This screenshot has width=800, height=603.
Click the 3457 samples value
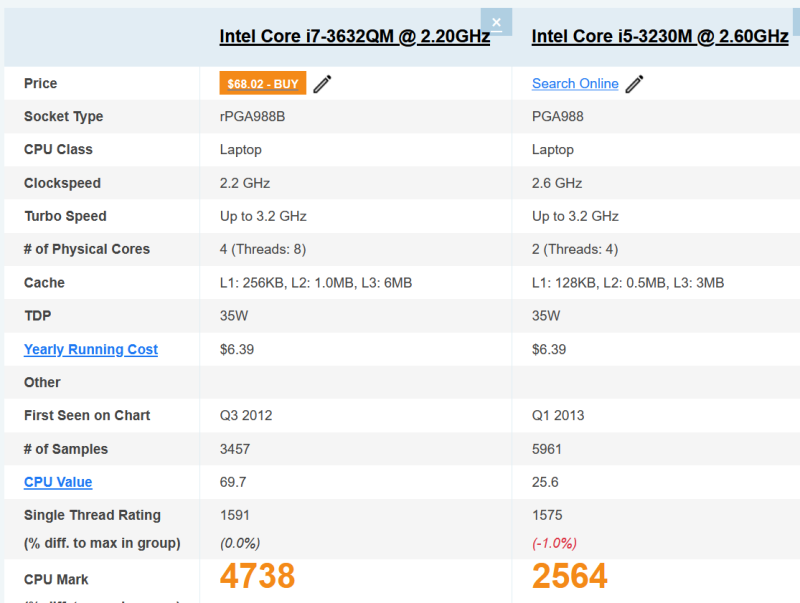[235, 449]
